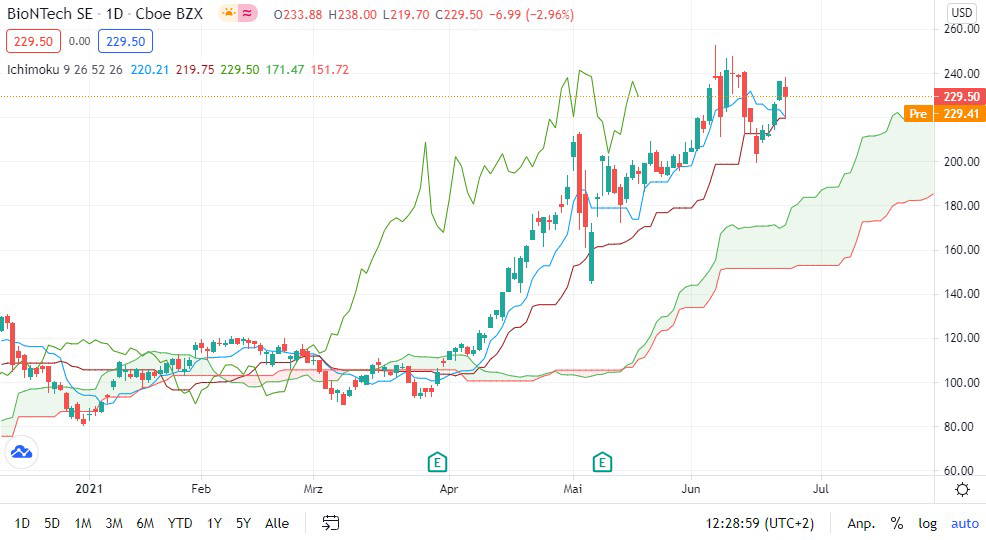Click the L219.70 low value
The height and width of the screenshot is (540, 986).
click(x=406, y=14)
